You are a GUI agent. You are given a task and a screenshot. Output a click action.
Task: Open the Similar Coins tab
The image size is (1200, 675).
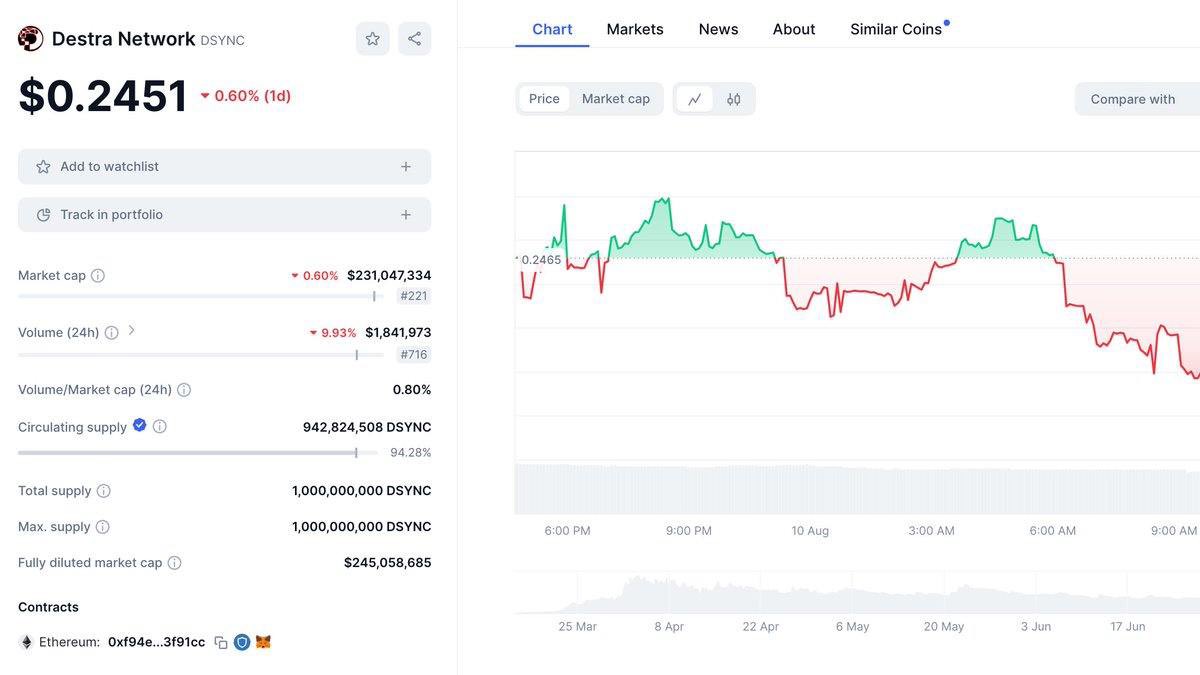(896, 29)
